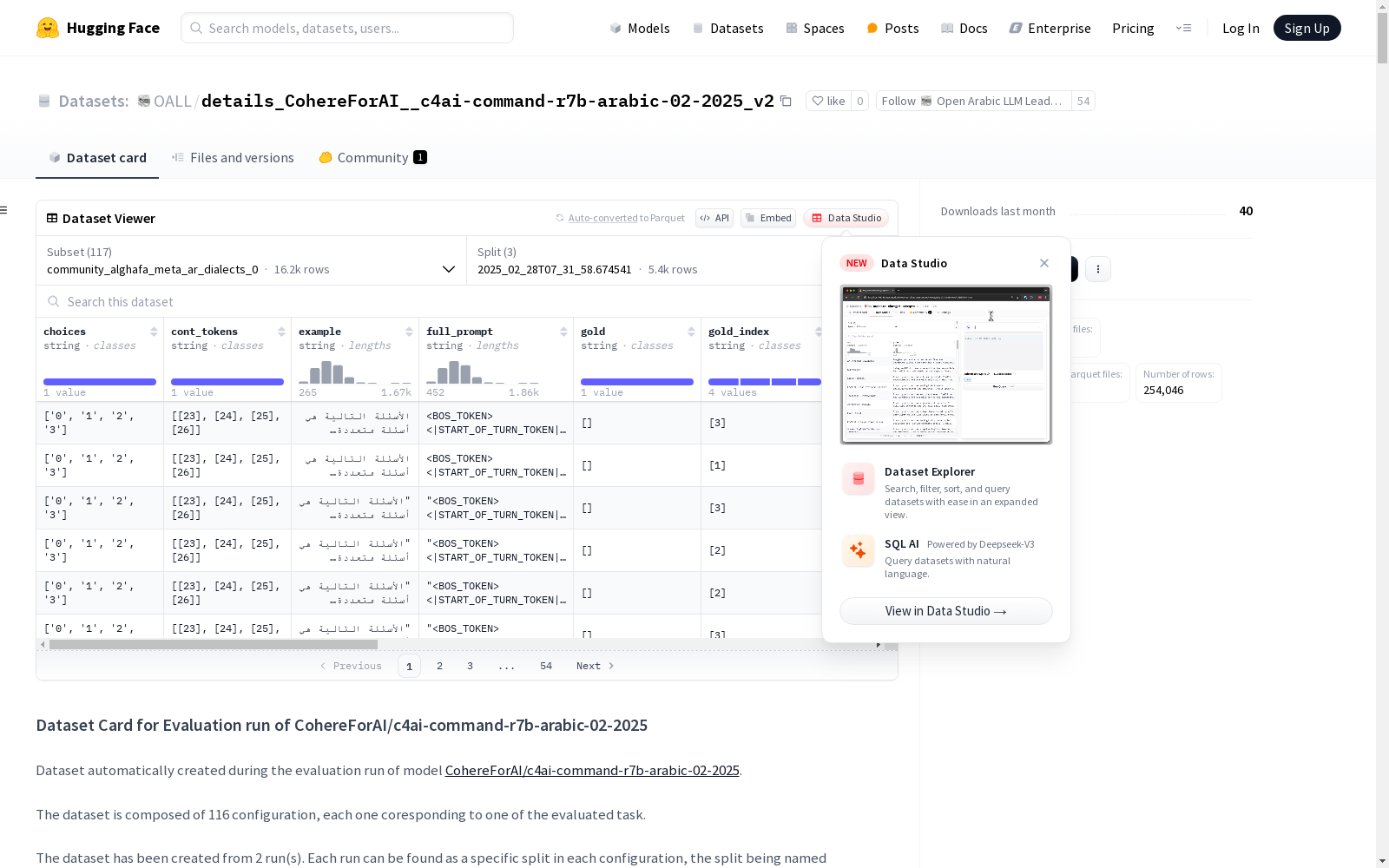Click the full_prompt lengths histogram

coord(483,372)
